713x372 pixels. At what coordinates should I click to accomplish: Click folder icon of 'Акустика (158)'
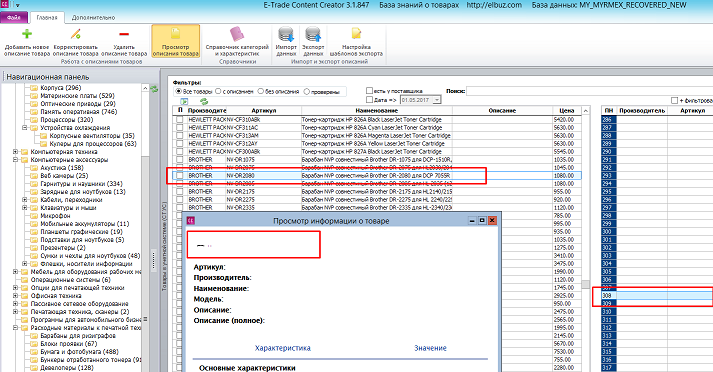34,168
